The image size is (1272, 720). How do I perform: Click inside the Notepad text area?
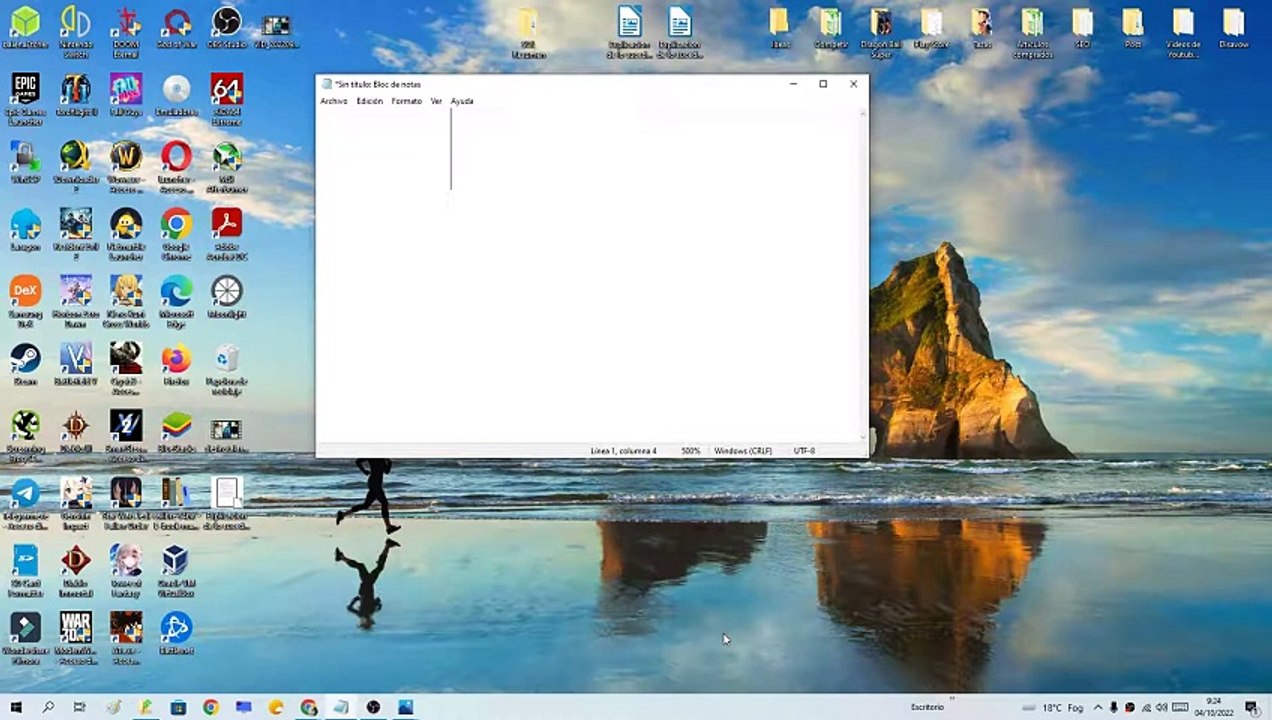590,275
